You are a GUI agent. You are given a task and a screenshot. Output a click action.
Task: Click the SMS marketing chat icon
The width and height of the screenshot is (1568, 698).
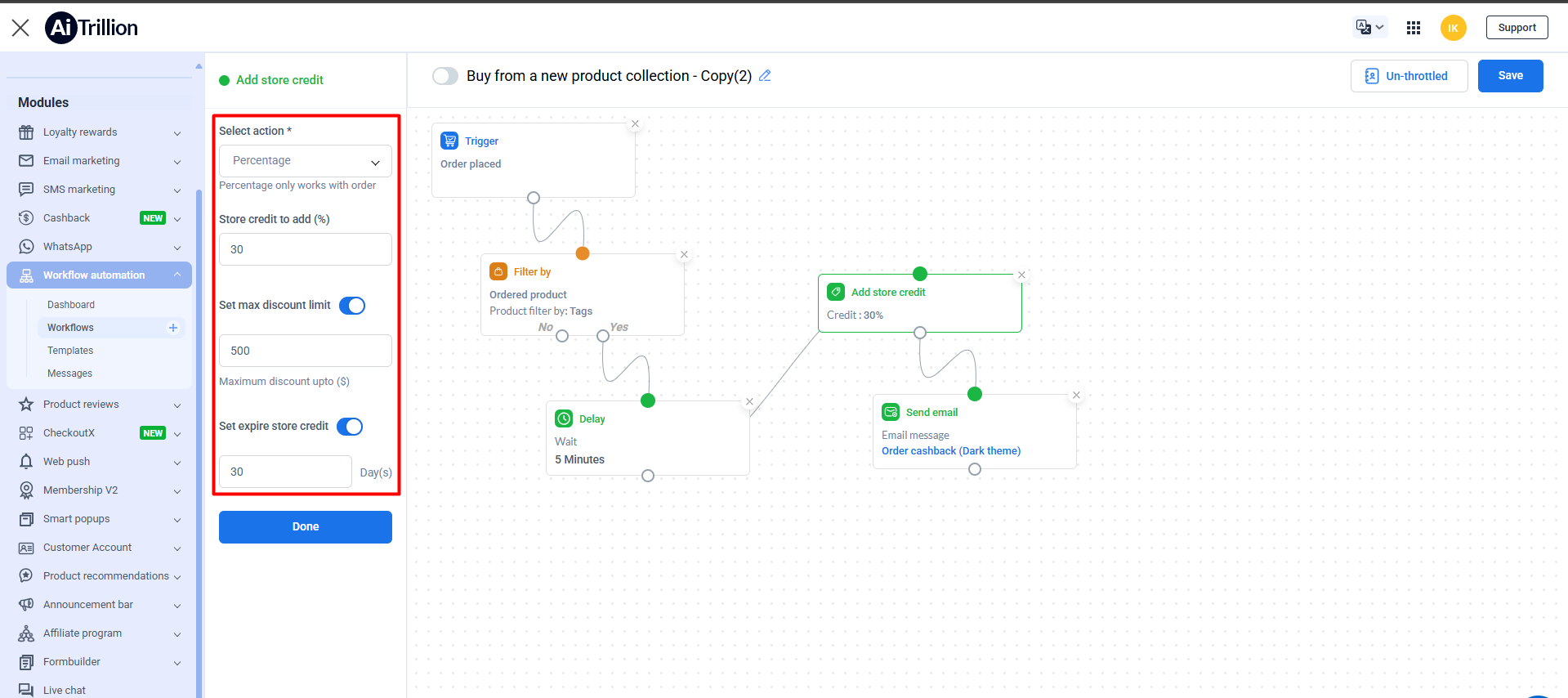click(26, 190)
